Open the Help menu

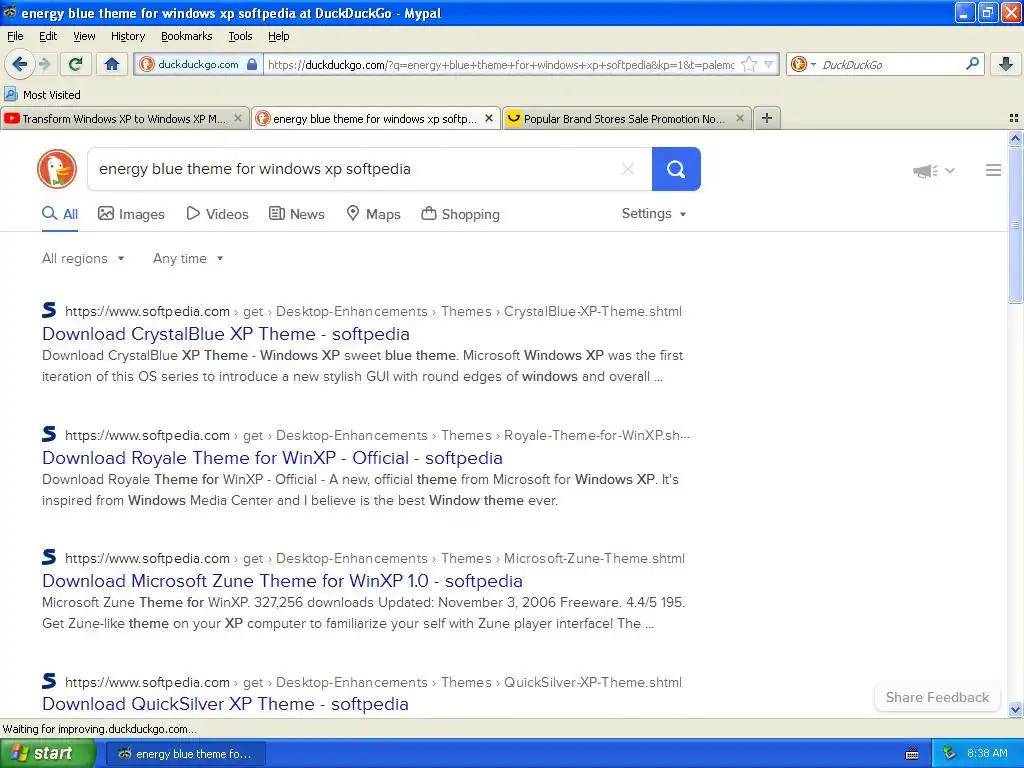click(279, 36)
